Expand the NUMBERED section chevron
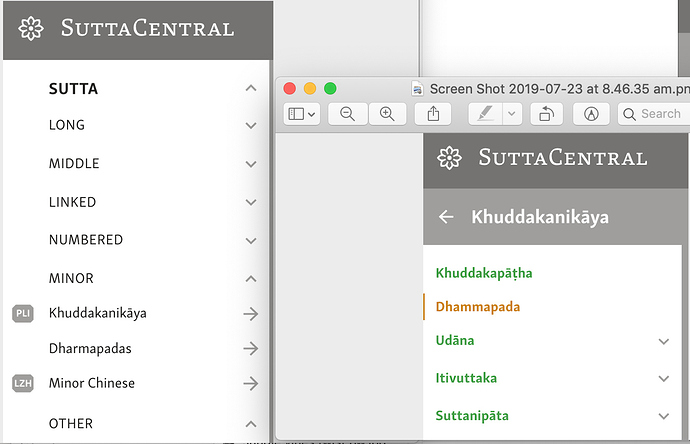The height and width of the screenshot is (444, 690). coord(251,241)
